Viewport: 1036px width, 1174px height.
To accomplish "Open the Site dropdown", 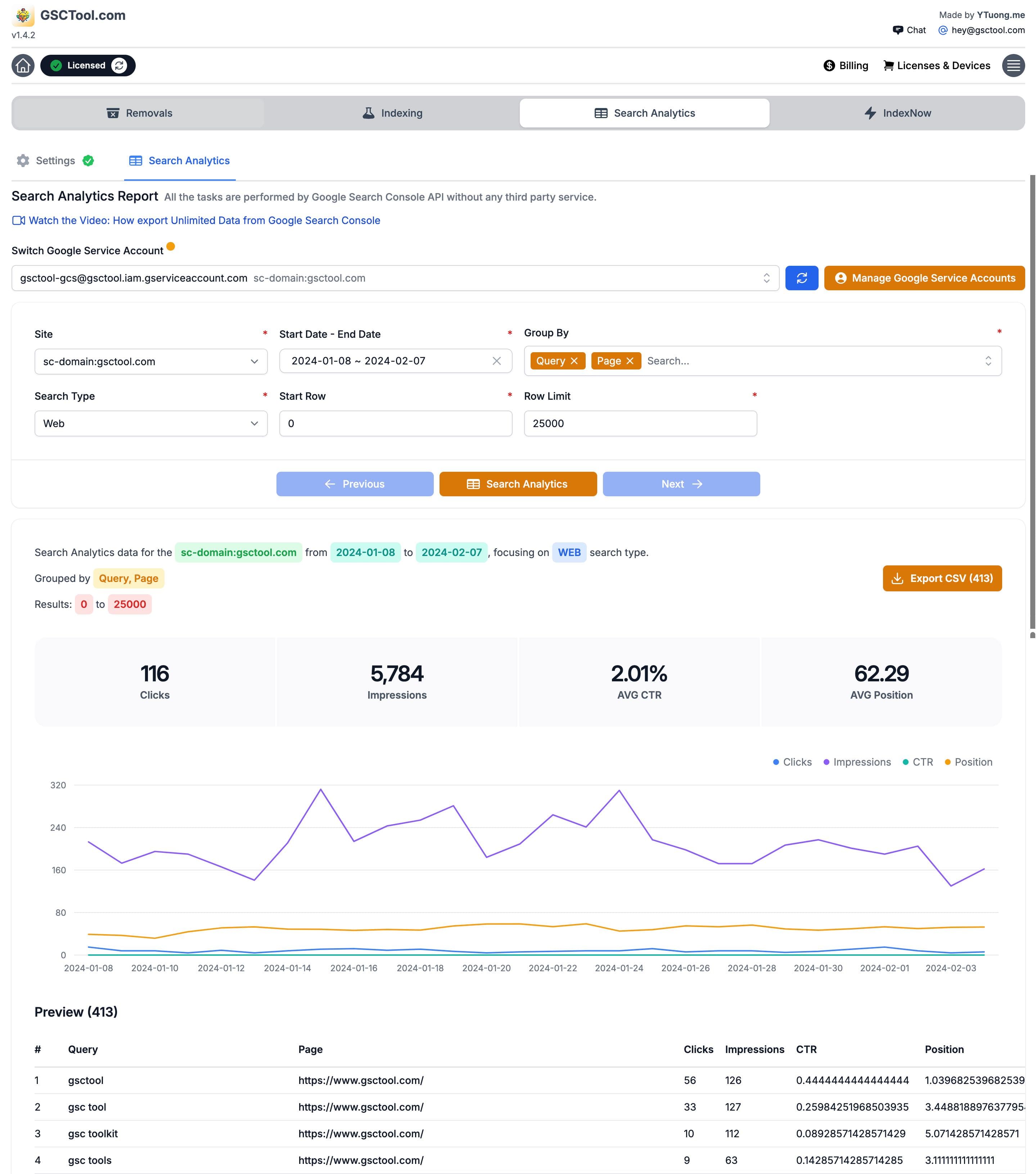I will (151, 361).
